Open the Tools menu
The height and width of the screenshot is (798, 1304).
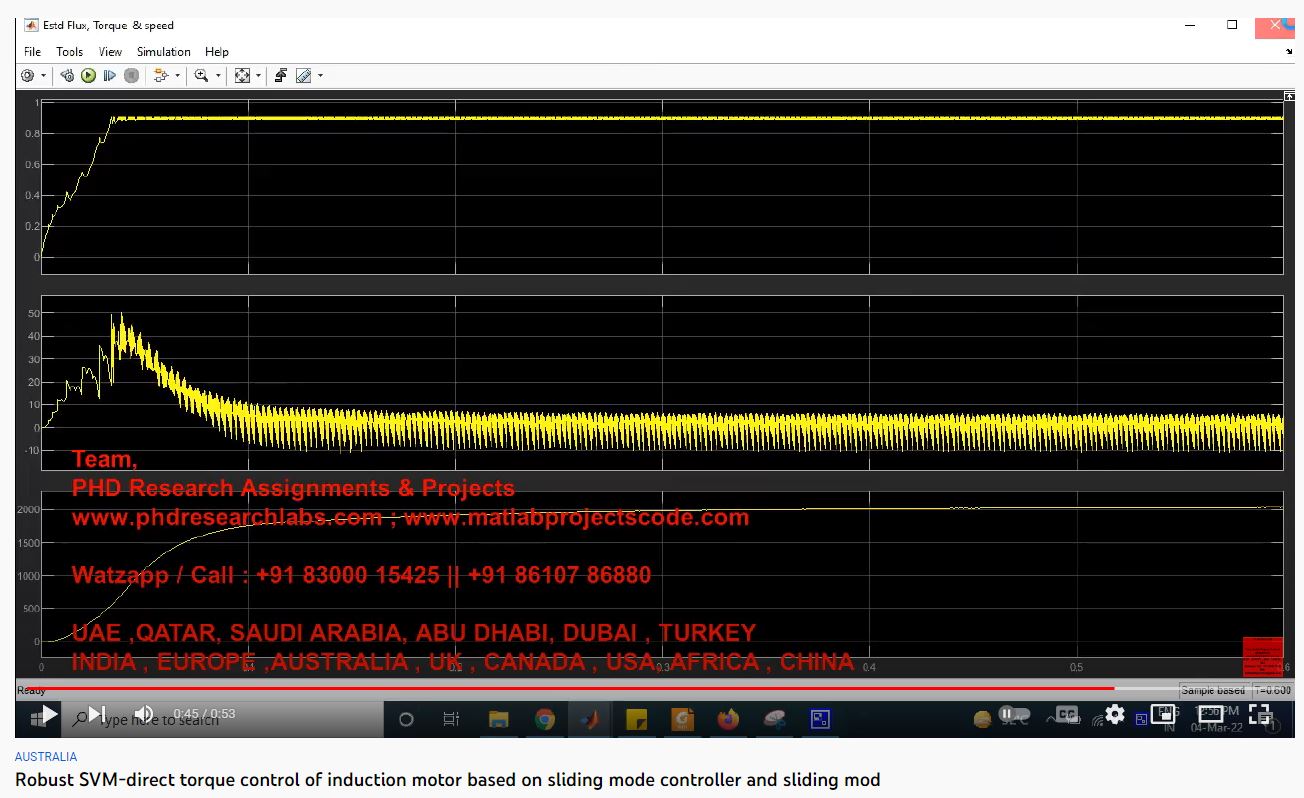click(x=70, y=52)
